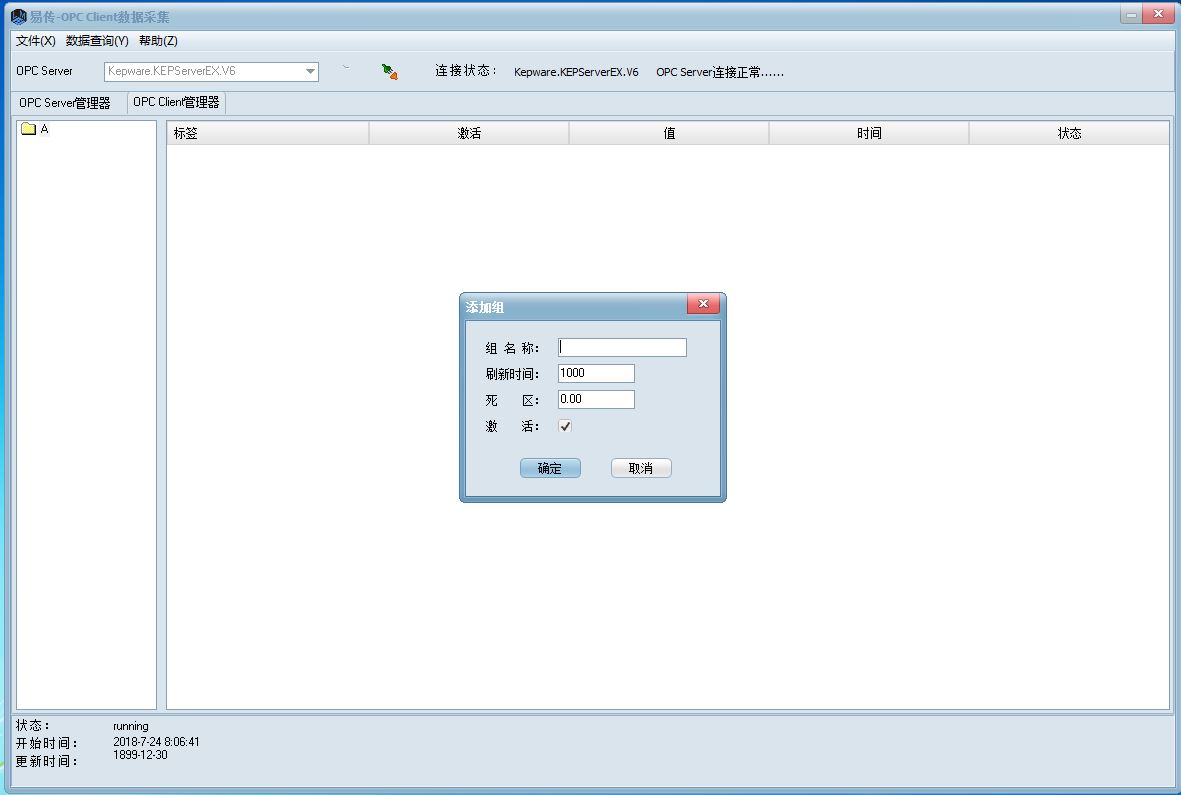
Task: Click the application logo in title bar
Action: [x=18, y=17]
